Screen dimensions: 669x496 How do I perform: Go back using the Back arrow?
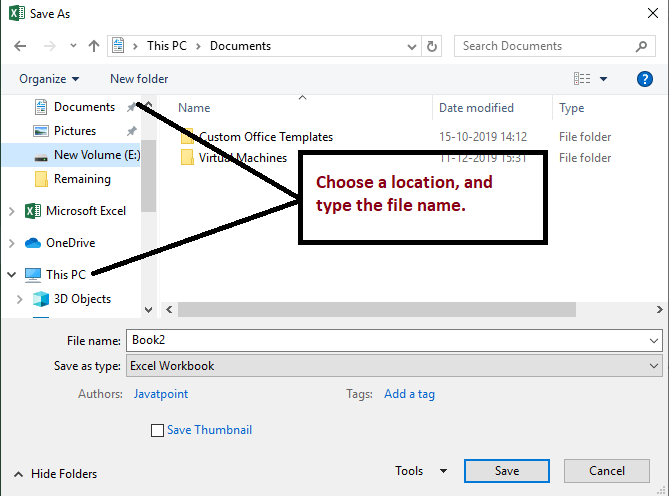point(20,46)
